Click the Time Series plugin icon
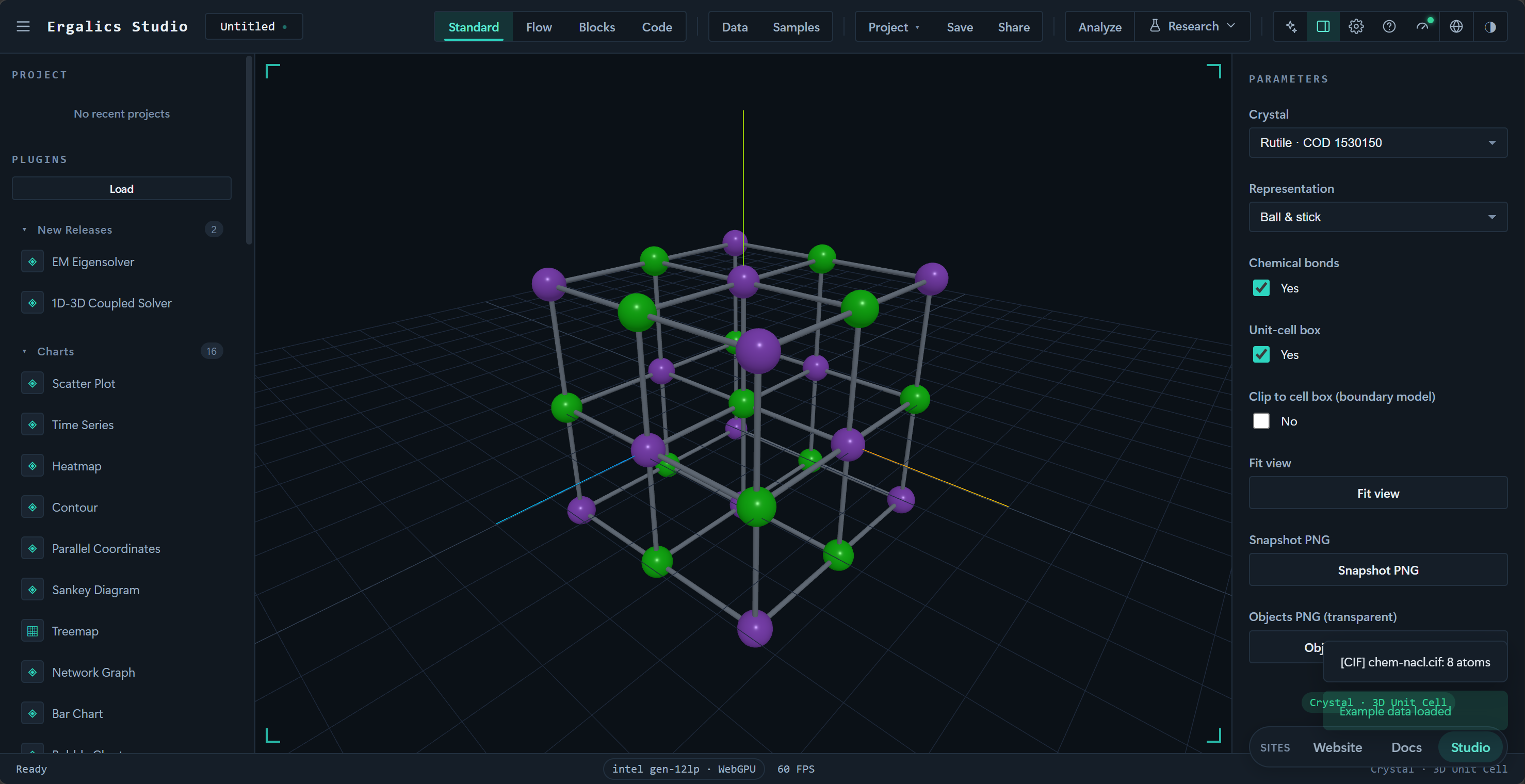Image resolution: width=1525 pixels, height=784 pixels. coord(33,425)
